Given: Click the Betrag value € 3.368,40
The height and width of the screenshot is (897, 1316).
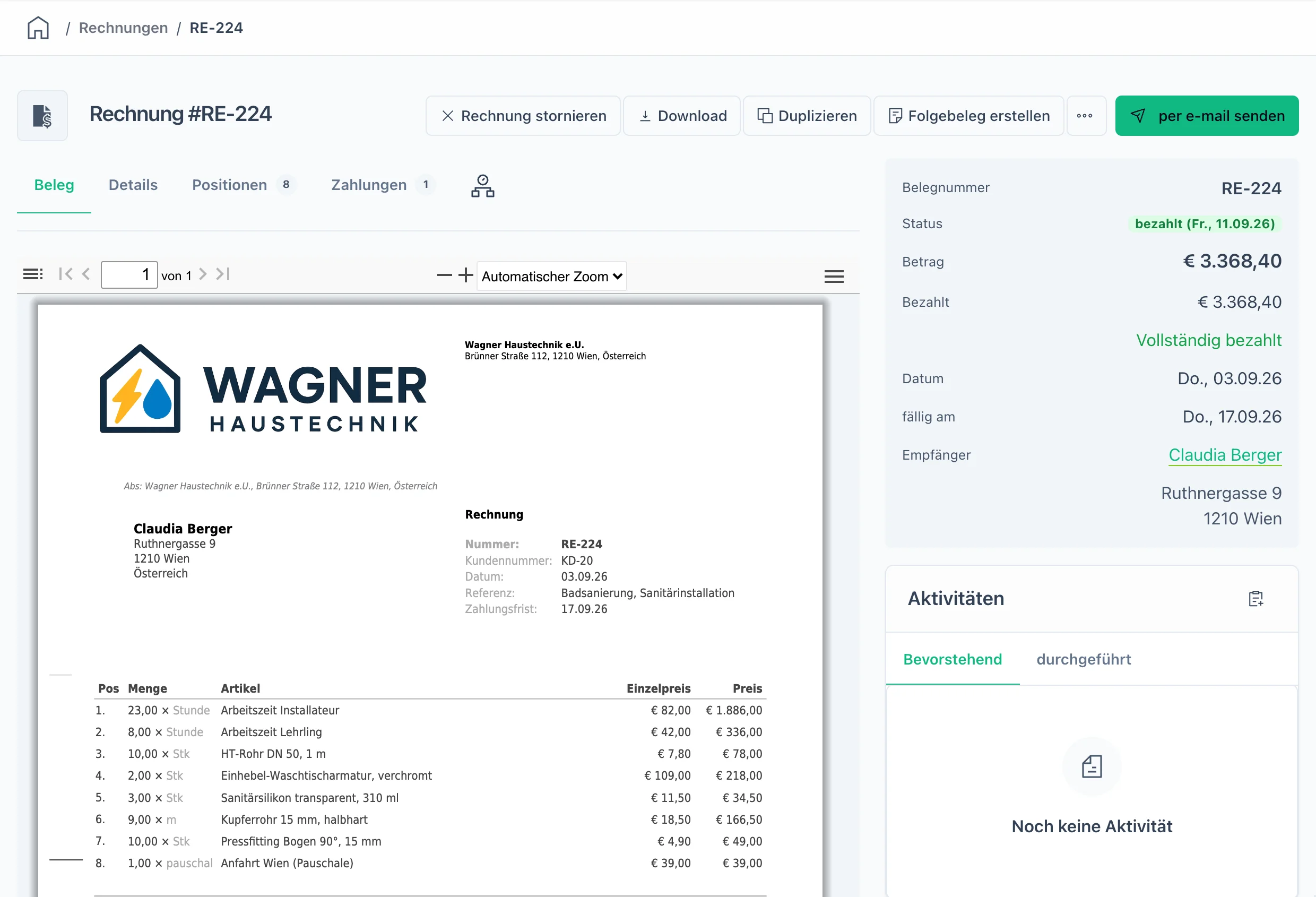Looking at the screenshot, I should point(1232,261).
